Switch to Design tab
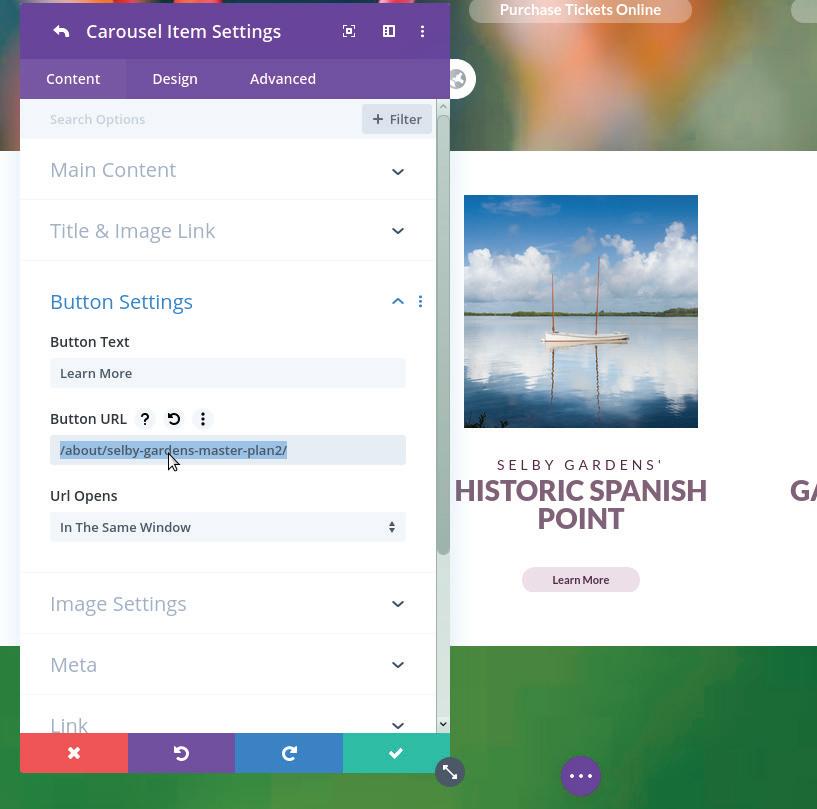 tap(175, 79)
